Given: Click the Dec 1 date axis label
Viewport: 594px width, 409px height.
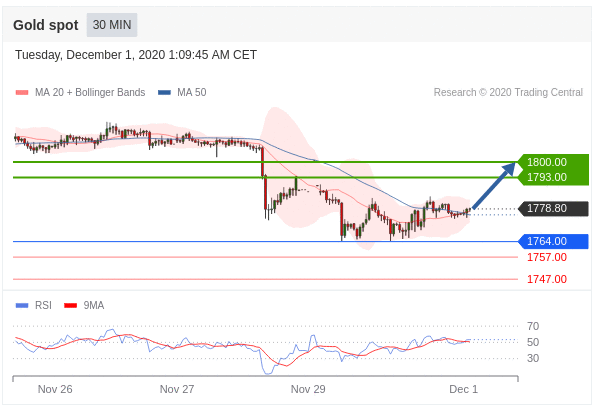Looking at the screenshot, I should pos(463,389).
